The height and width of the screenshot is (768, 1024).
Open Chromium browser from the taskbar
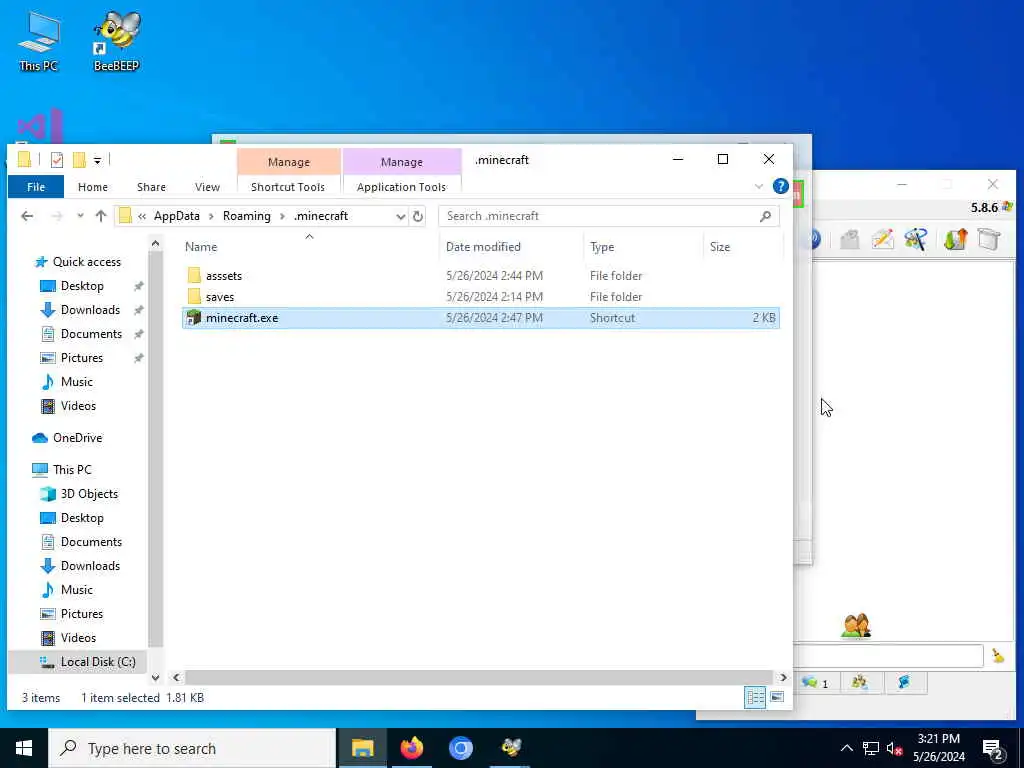pyautogui.click(x=460, y=748)
